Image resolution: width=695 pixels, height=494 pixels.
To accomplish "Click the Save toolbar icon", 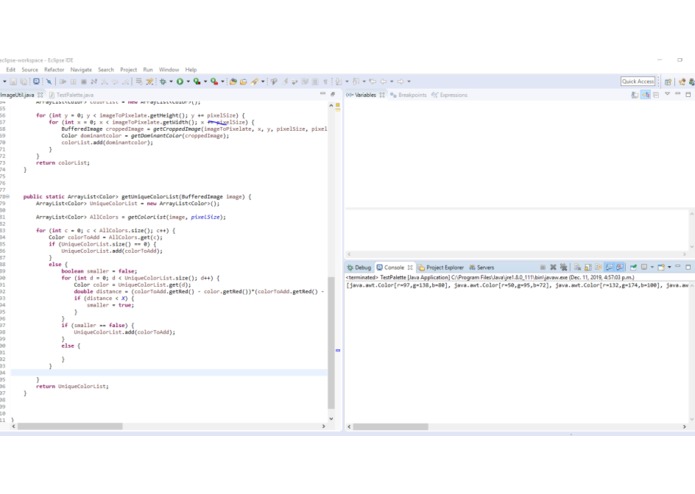I will pos(13,82).
